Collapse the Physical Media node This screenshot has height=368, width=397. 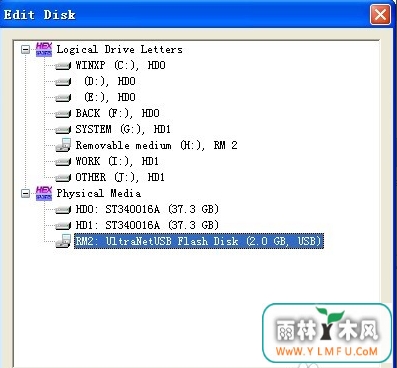click(x=25, y=193)
